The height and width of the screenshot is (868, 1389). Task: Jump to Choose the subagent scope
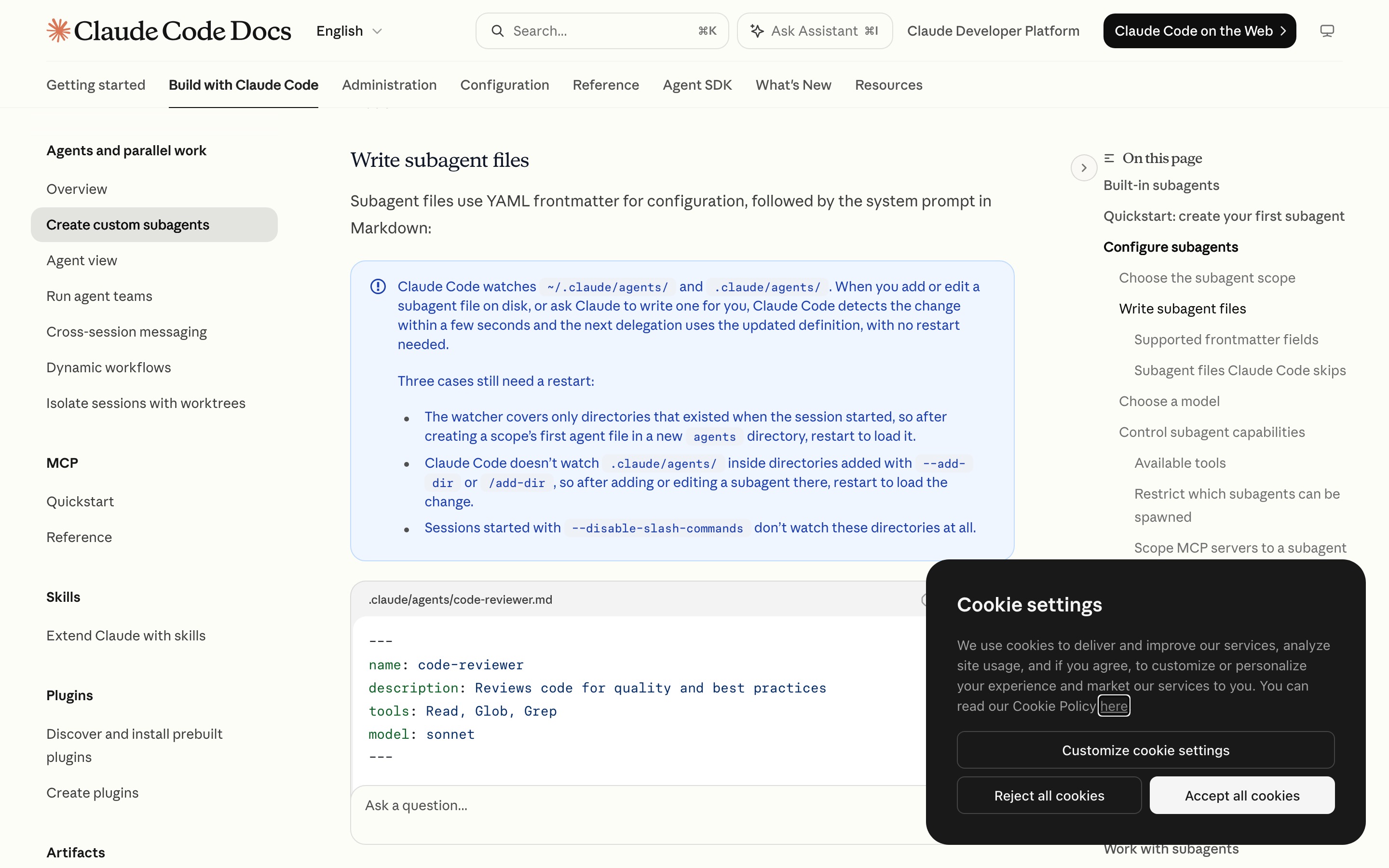[1207, 278]
